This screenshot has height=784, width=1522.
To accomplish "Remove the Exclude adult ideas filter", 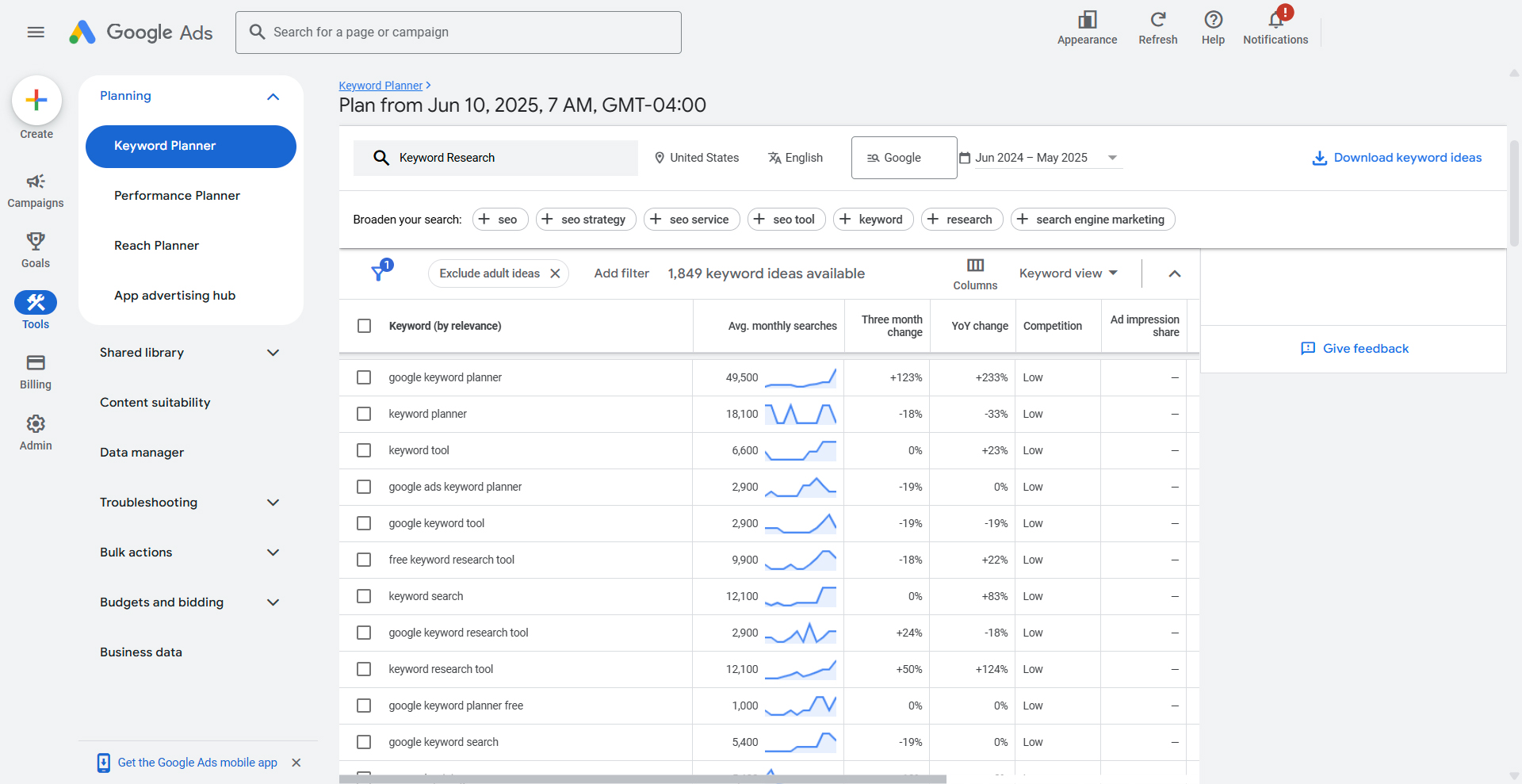I will (555, 273).
